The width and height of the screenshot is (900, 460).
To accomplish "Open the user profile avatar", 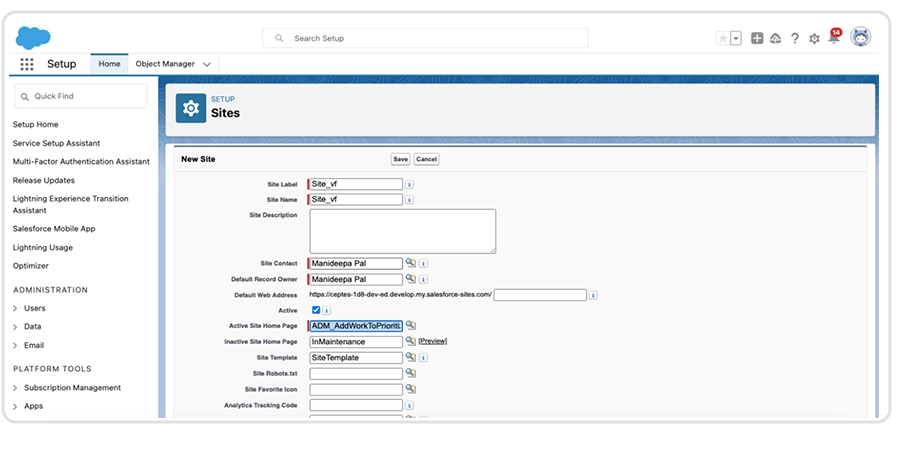I will (x=860, y=37).
